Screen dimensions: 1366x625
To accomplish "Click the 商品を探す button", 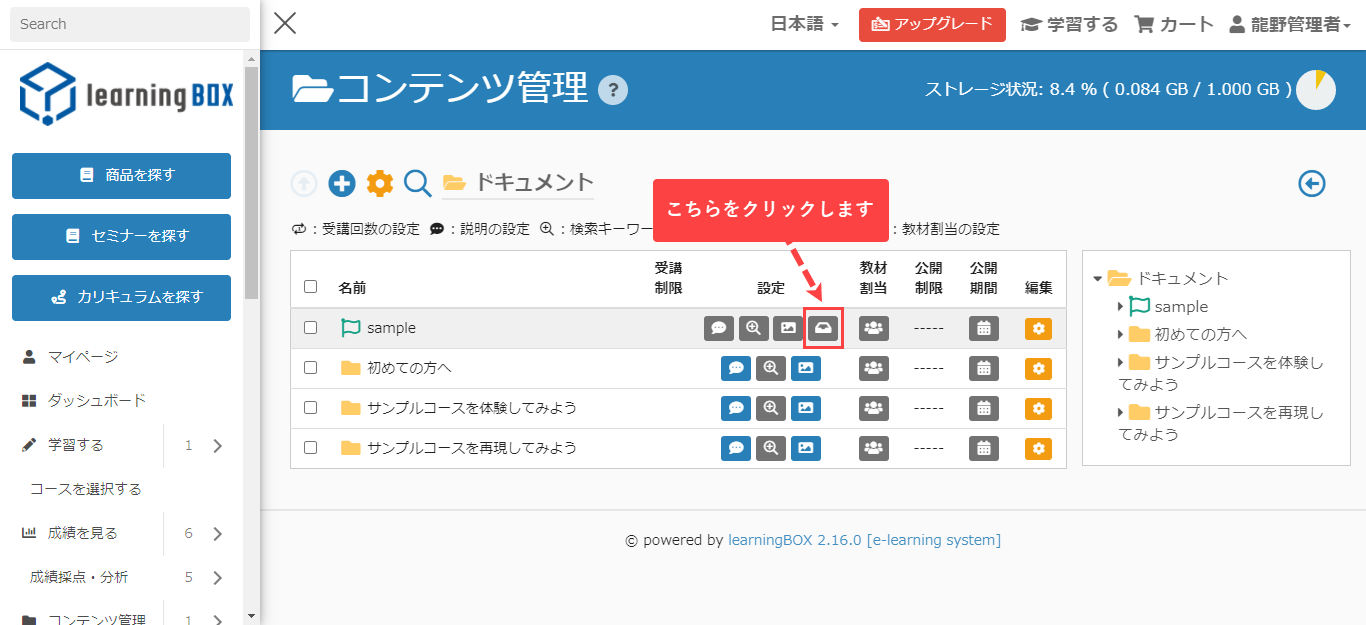I will (121, 175).
